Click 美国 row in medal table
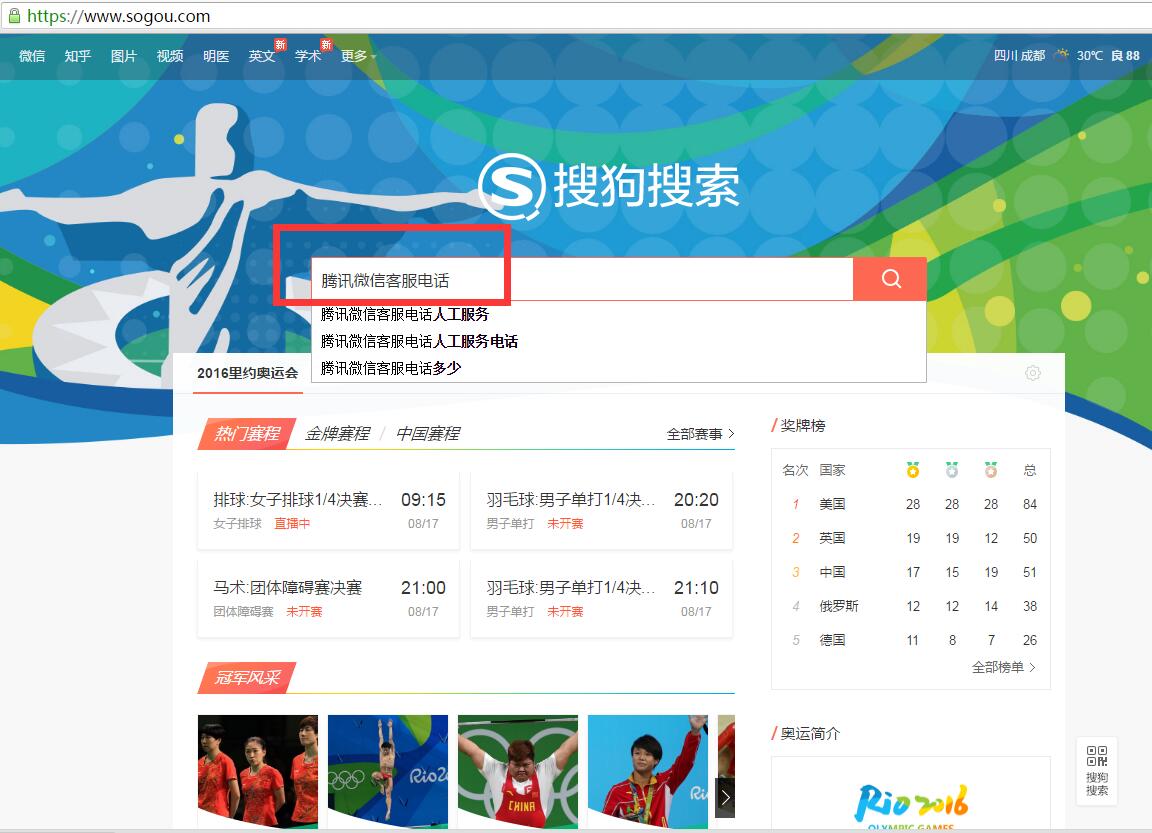1152x833 pixels. [x=911, y=504]
